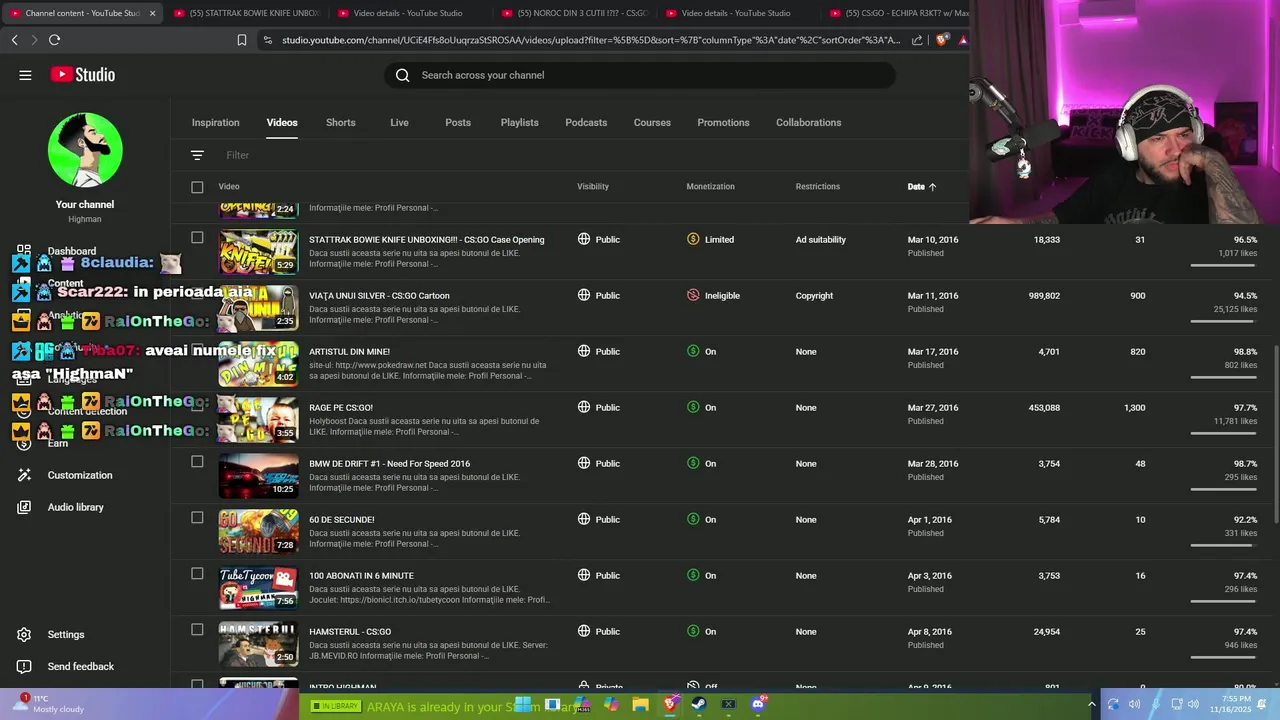This screenshot has width=1280, height=720.
Task: Click globe visibility icon for HAMSTERUL - CS:GO
Action: coord(584,631)
